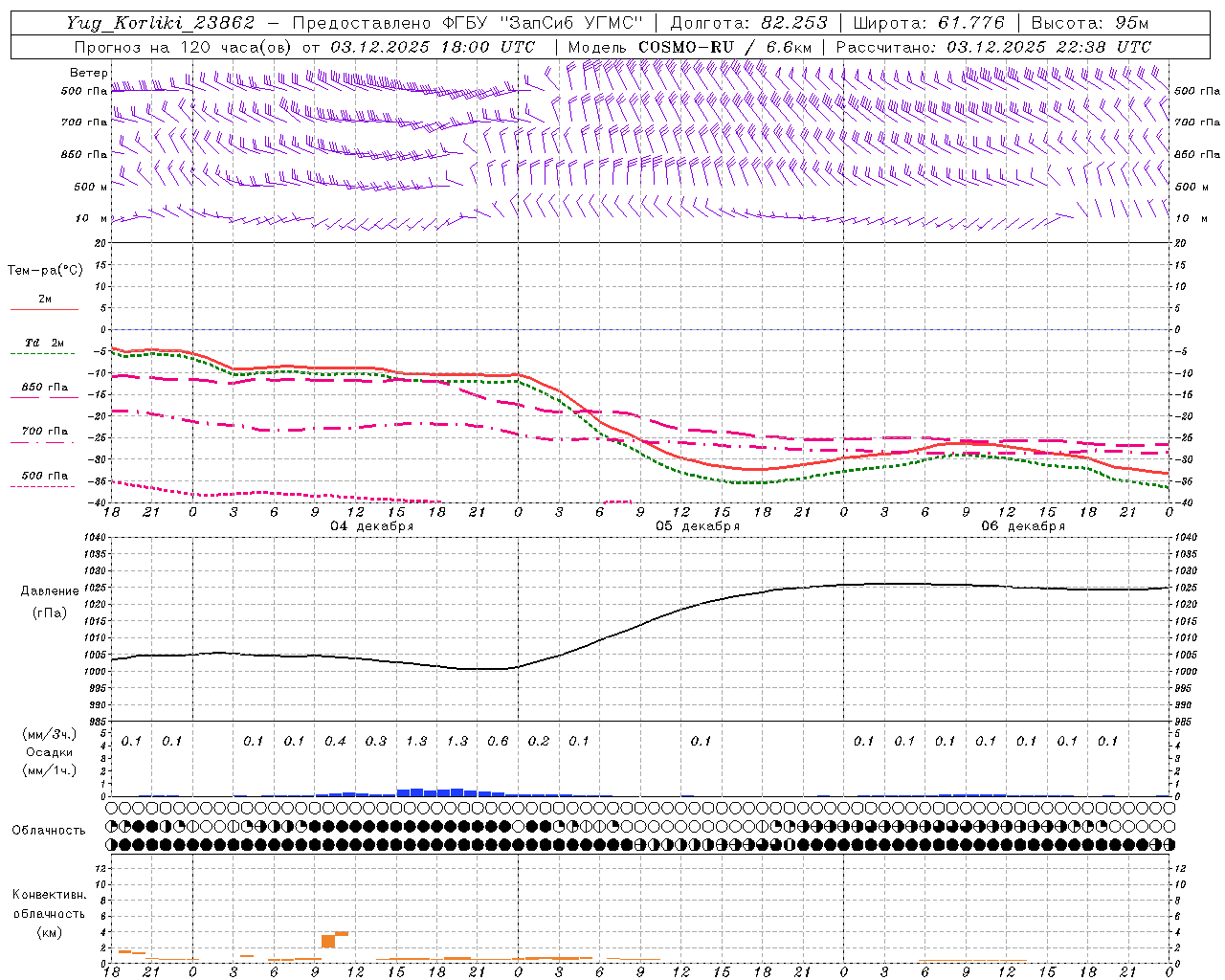Click the 0.2 precipitation amount

coord(539,741)
